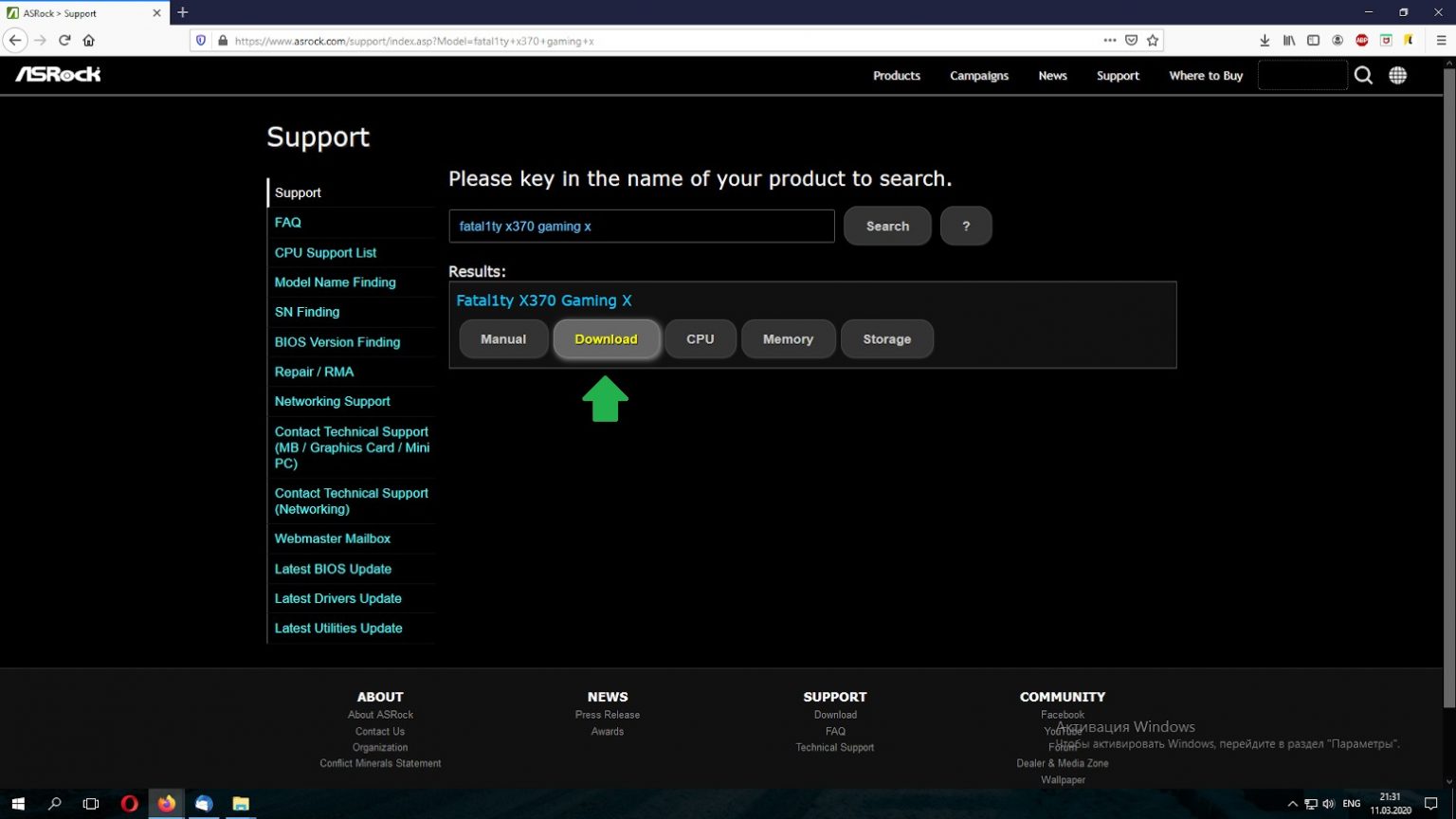Open SN Finding sidebar link
1456x819 pixels.
point(307,312)
